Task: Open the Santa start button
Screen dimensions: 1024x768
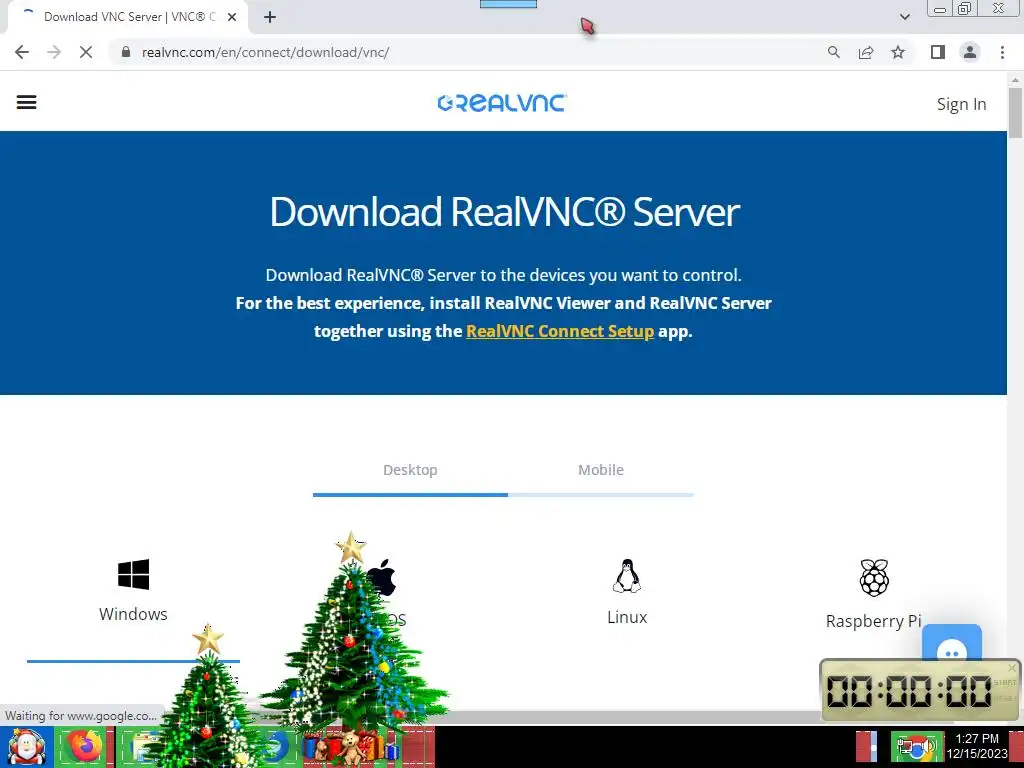Action: [26, 747]
